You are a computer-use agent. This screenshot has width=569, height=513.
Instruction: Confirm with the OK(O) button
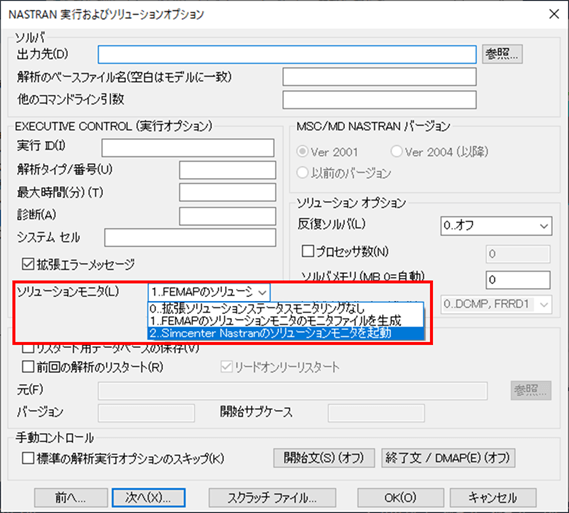[401, 497]
